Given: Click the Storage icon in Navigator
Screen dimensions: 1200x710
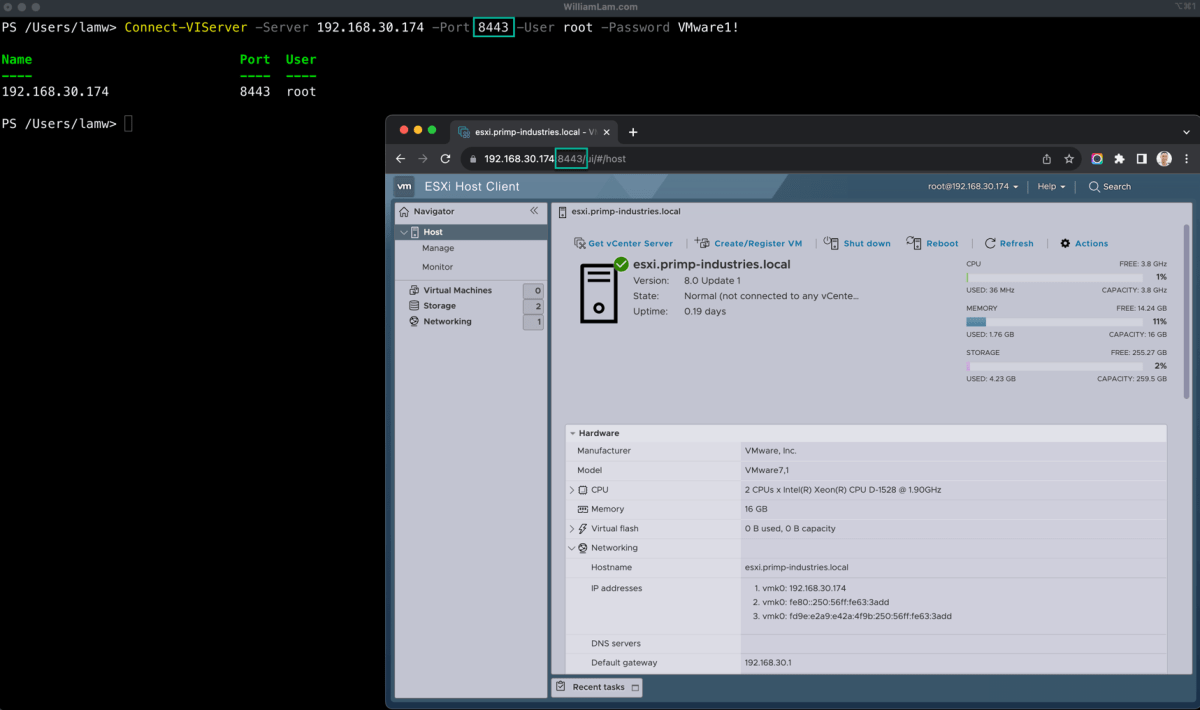Looking at the screenshot, I should (x=414, y=306).
